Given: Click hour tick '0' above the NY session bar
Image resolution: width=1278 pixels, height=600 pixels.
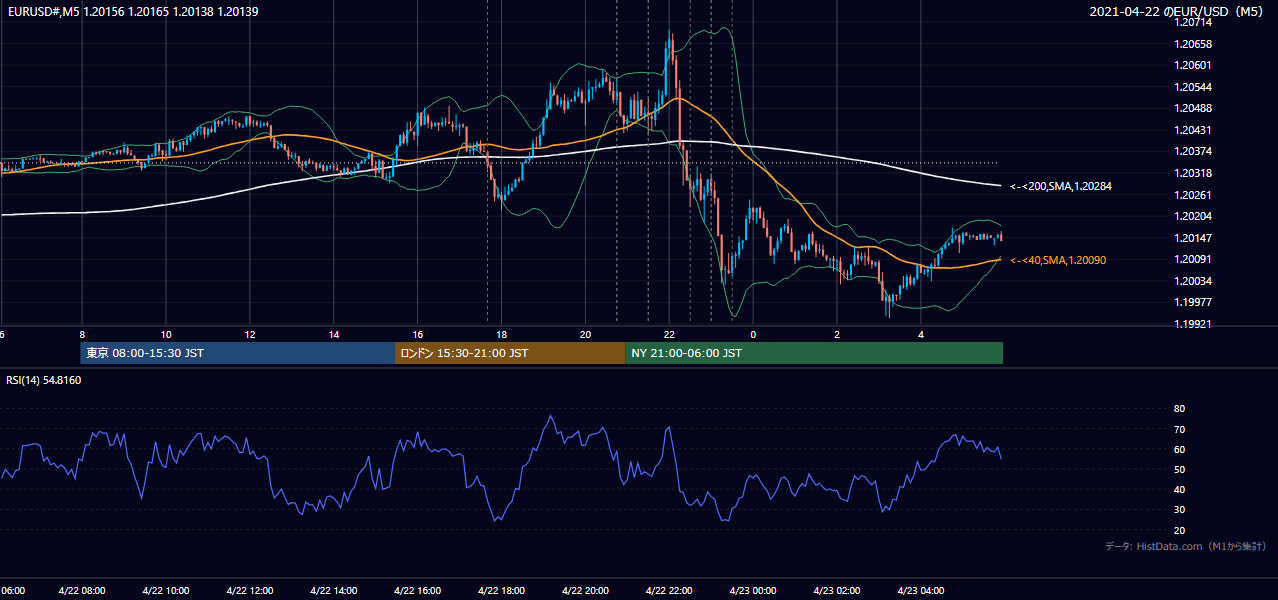Looking at the screenshot, I should click(753, 335).
